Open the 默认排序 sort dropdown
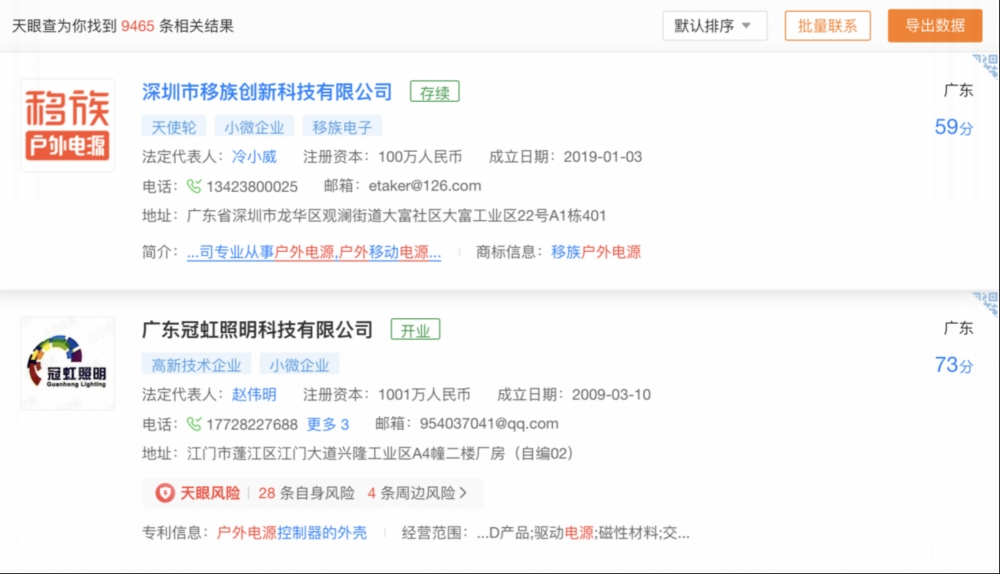The width and height of the screenshot is (1000, 574). point(714,26)
